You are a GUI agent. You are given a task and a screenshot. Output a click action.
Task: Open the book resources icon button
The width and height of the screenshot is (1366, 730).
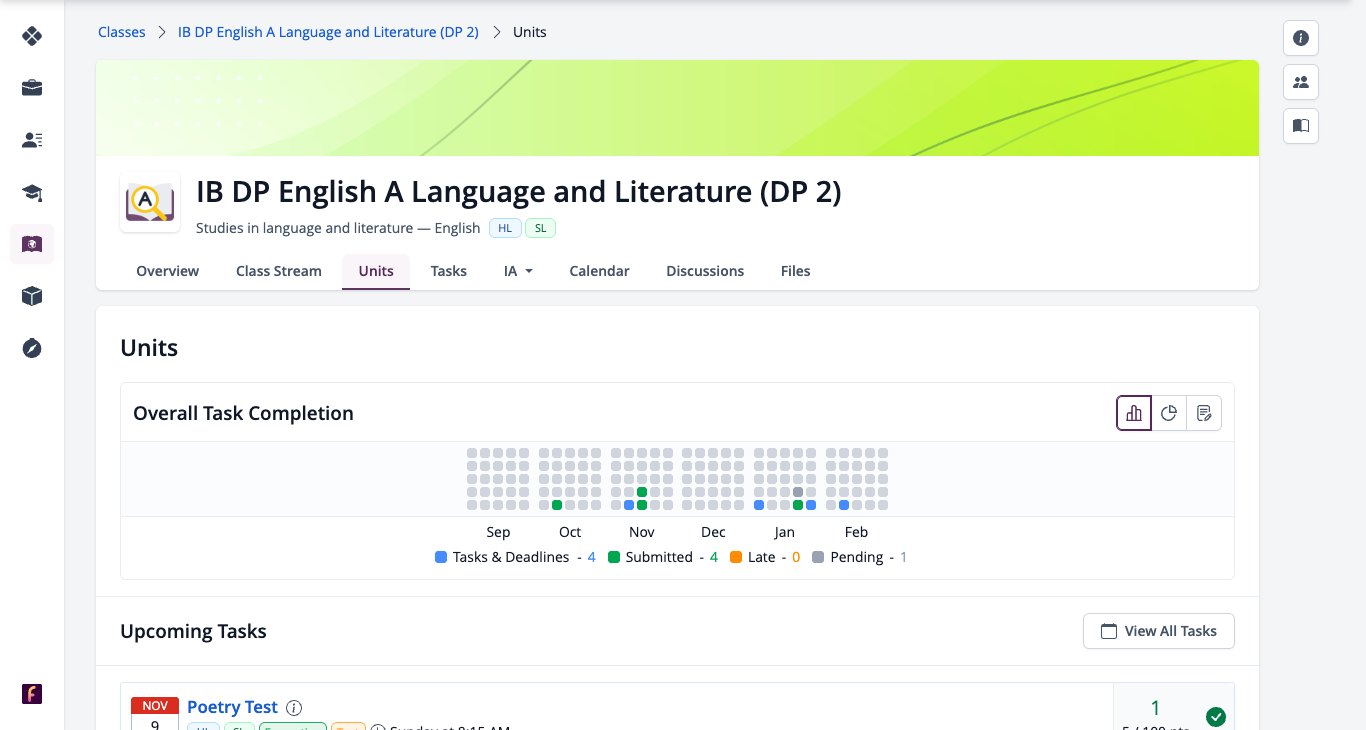(1301, 126)
